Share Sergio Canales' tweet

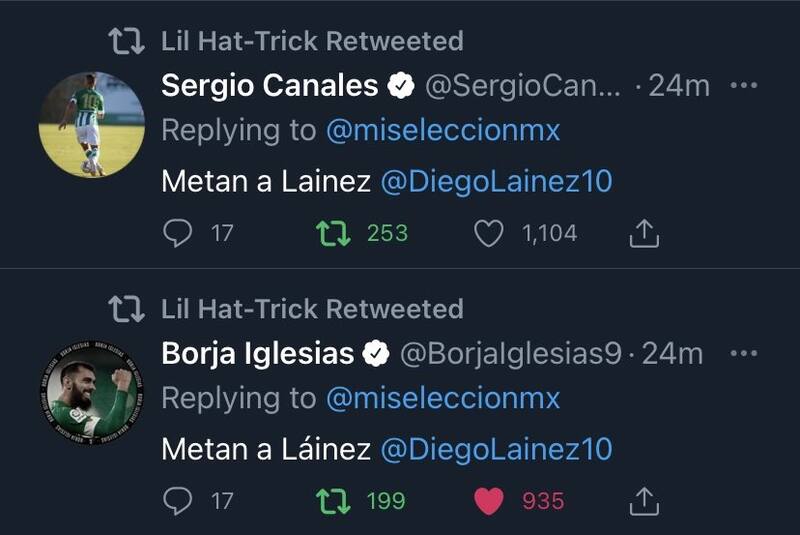pos(644,233)
